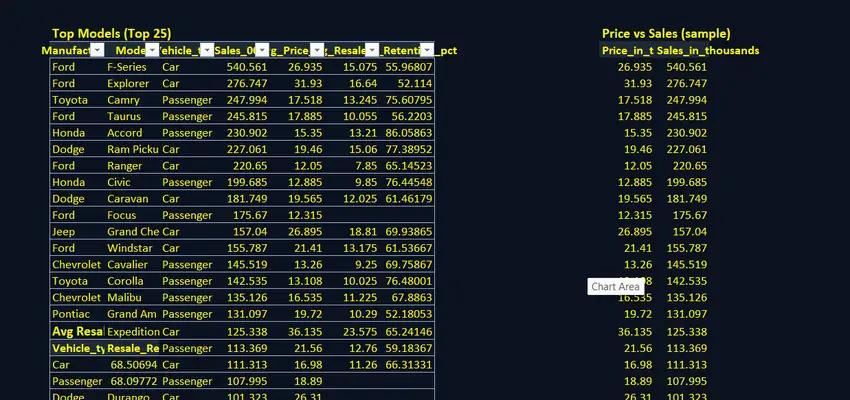Screen dimensions: 850x400
Task: Select the 'Grand Che' model cell
Action: coord(132,231)
